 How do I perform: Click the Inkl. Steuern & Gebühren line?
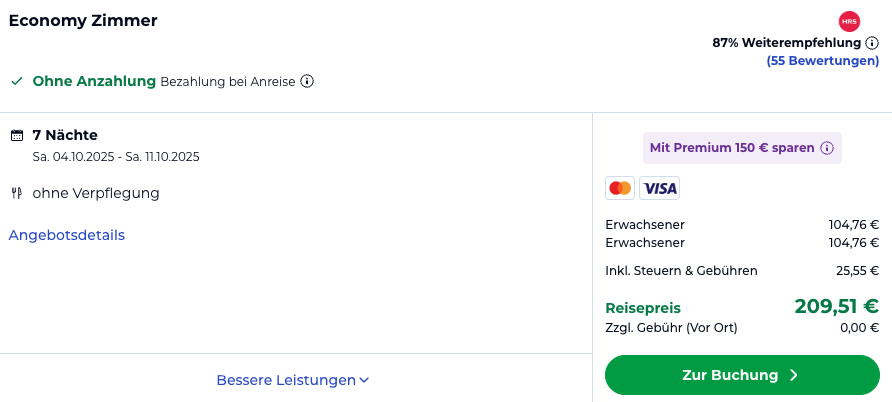click(681, 270)
